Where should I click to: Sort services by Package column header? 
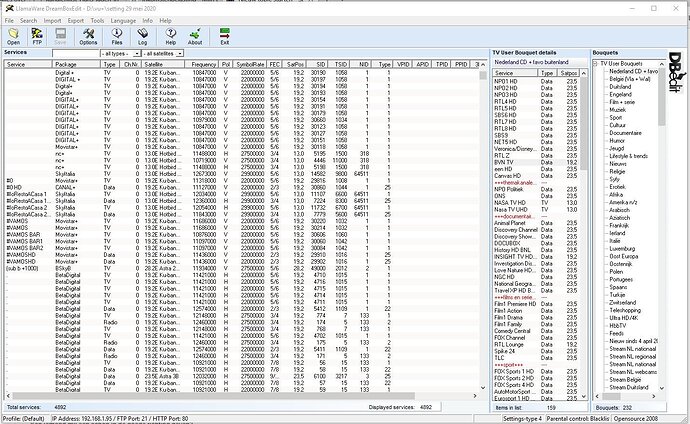click(77, 64)
